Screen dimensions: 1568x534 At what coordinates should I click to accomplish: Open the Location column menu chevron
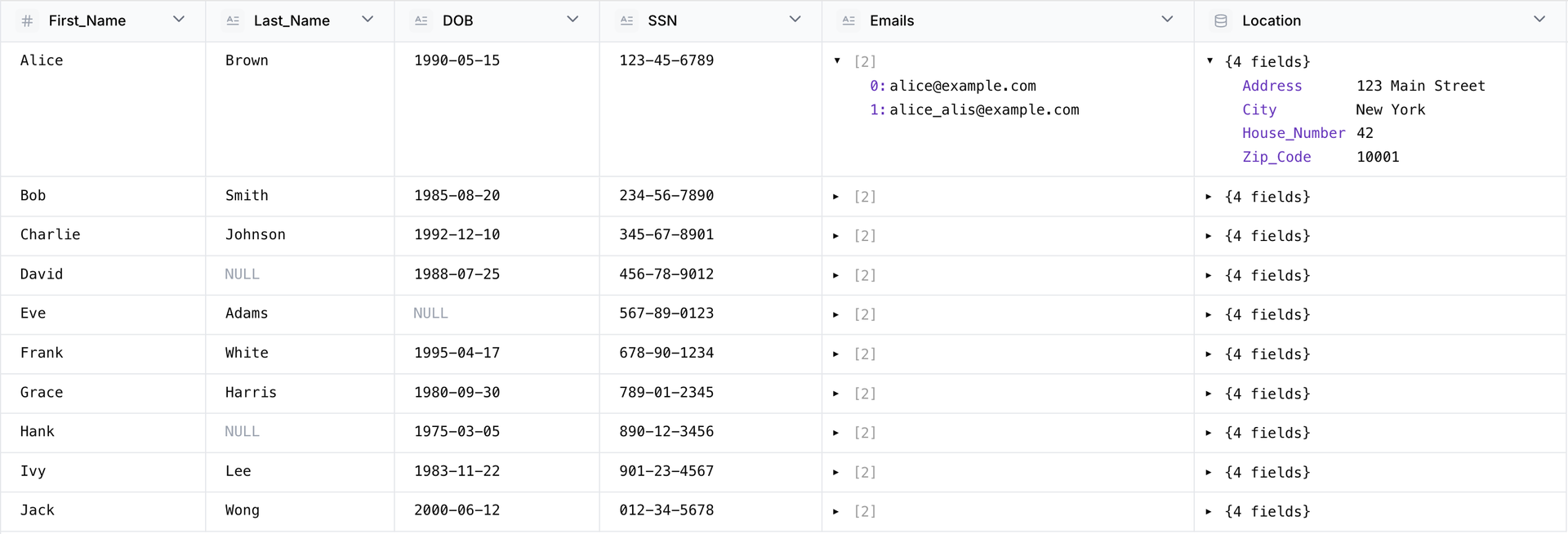pos(1539,20)
